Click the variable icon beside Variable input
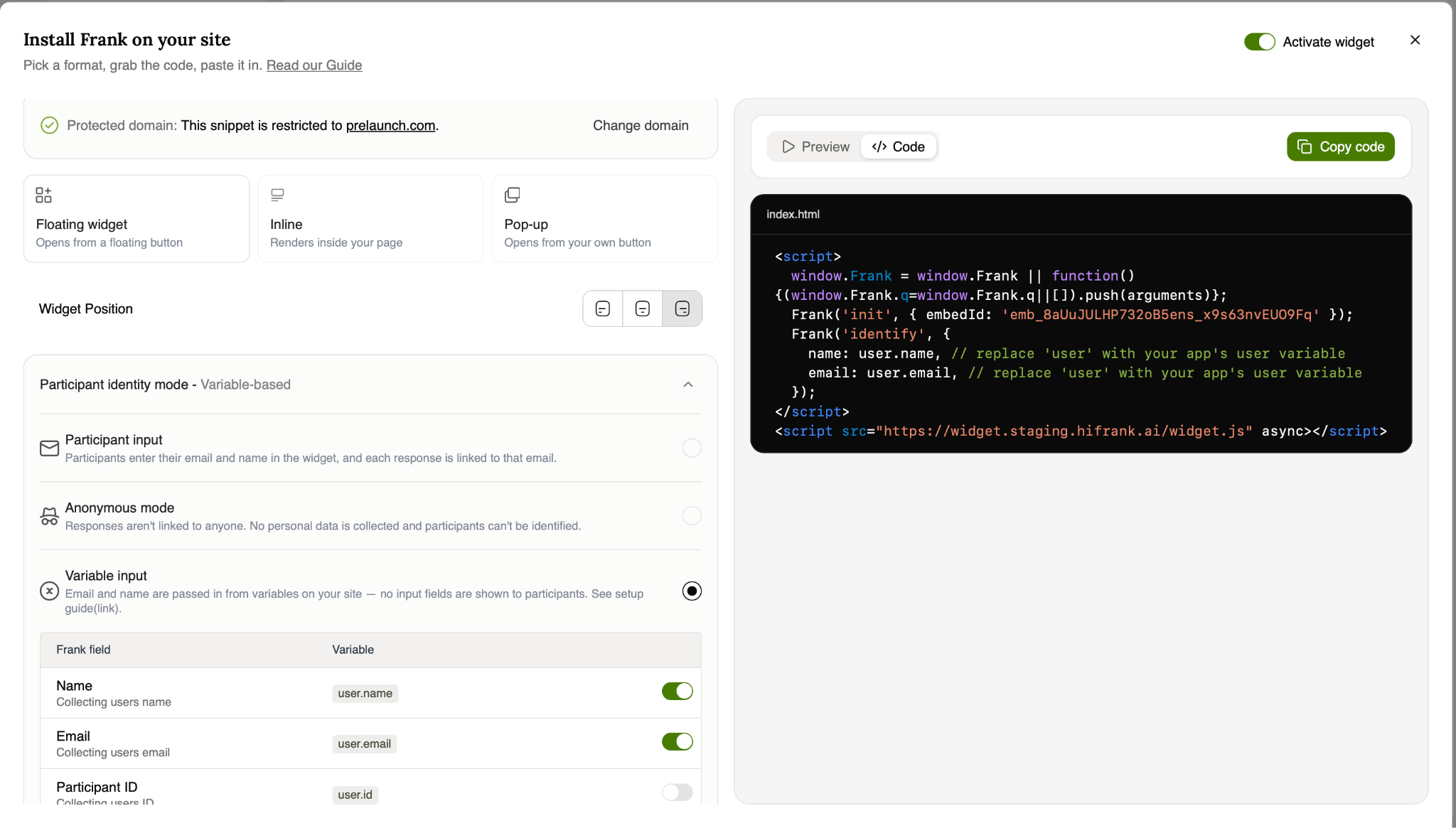Screen dimensions: 1456x828 point(49,591)
